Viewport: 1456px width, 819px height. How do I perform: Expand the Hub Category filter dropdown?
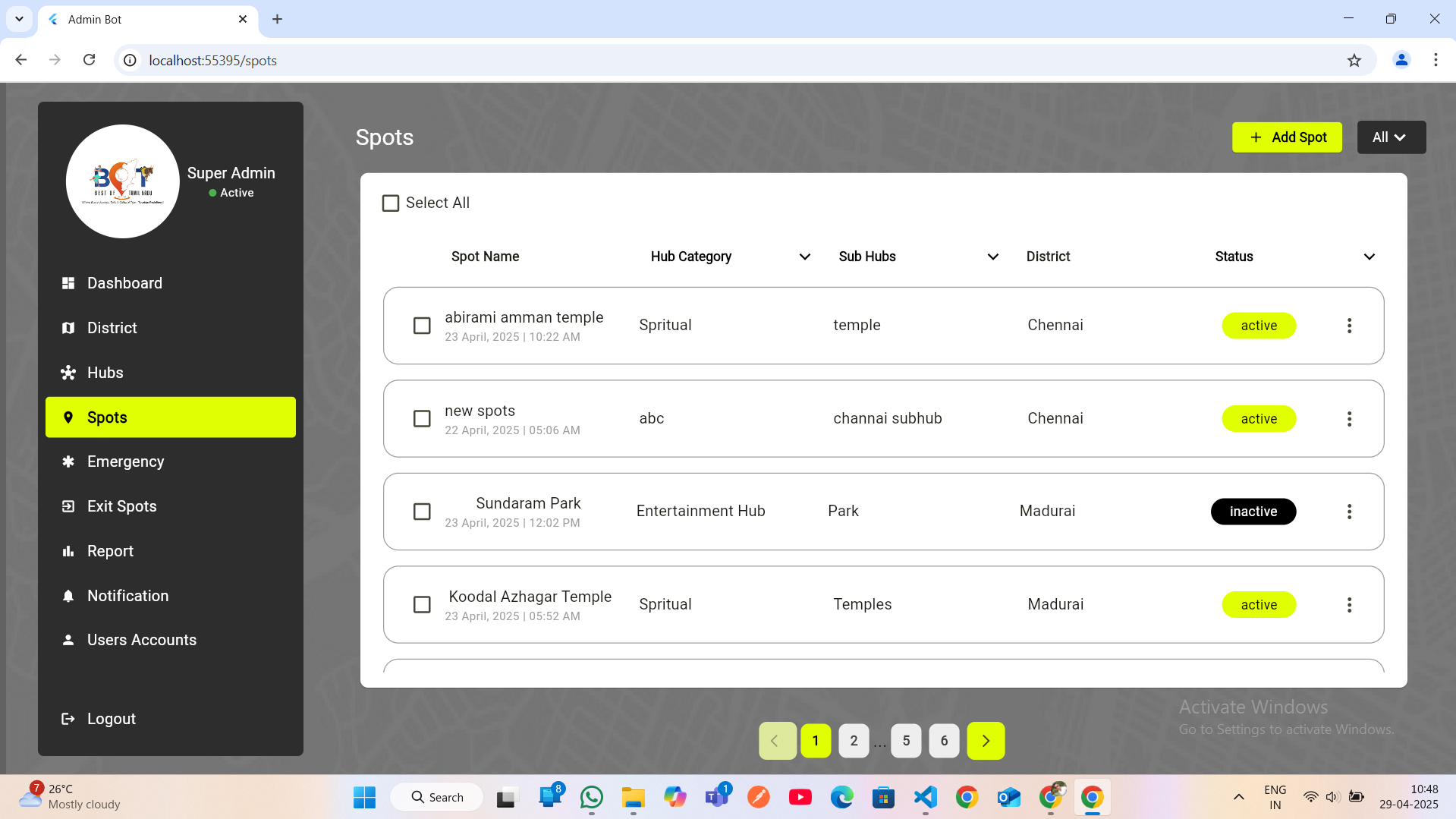(805, 257)
